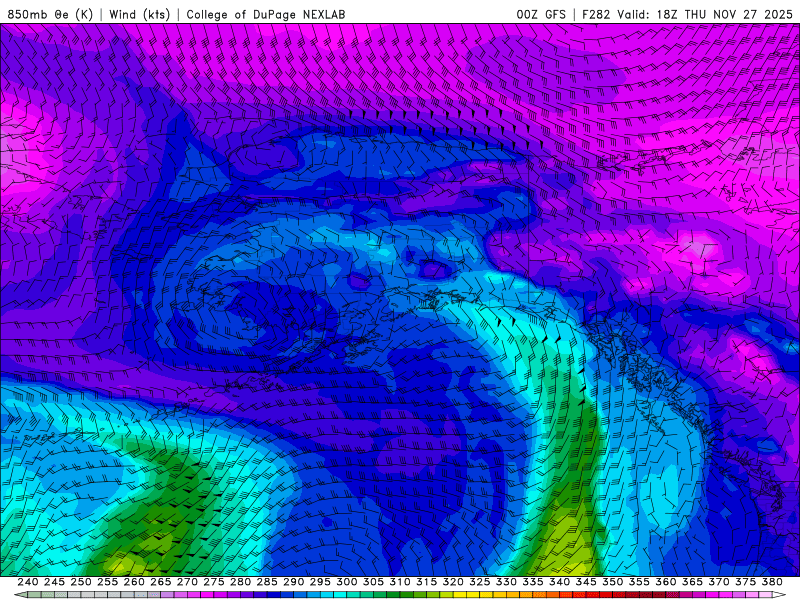Click the 315 color scale label

[x=427, y=582]
